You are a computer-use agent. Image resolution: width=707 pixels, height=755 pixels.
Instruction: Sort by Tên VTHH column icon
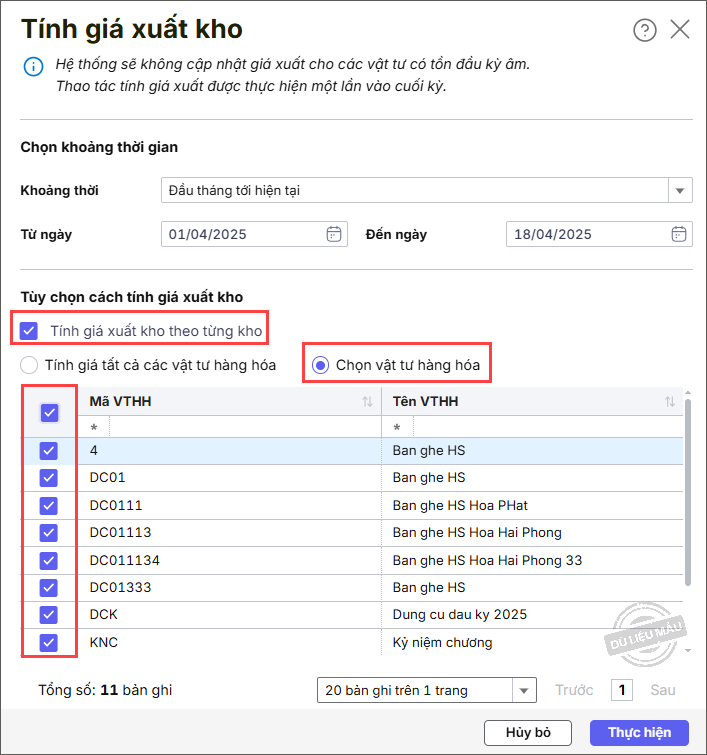pos(669,402)
